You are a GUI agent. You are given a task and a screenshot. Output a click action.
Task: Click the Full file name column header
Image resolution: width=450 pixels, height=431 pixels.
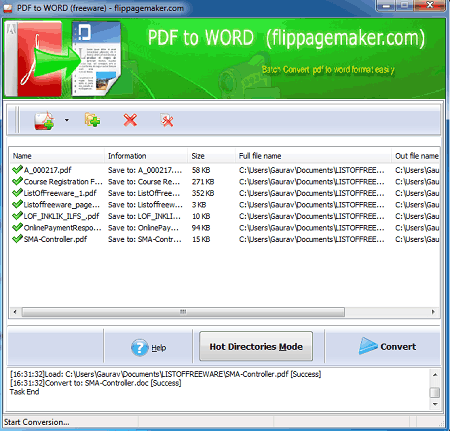click(x=313, y=156)
